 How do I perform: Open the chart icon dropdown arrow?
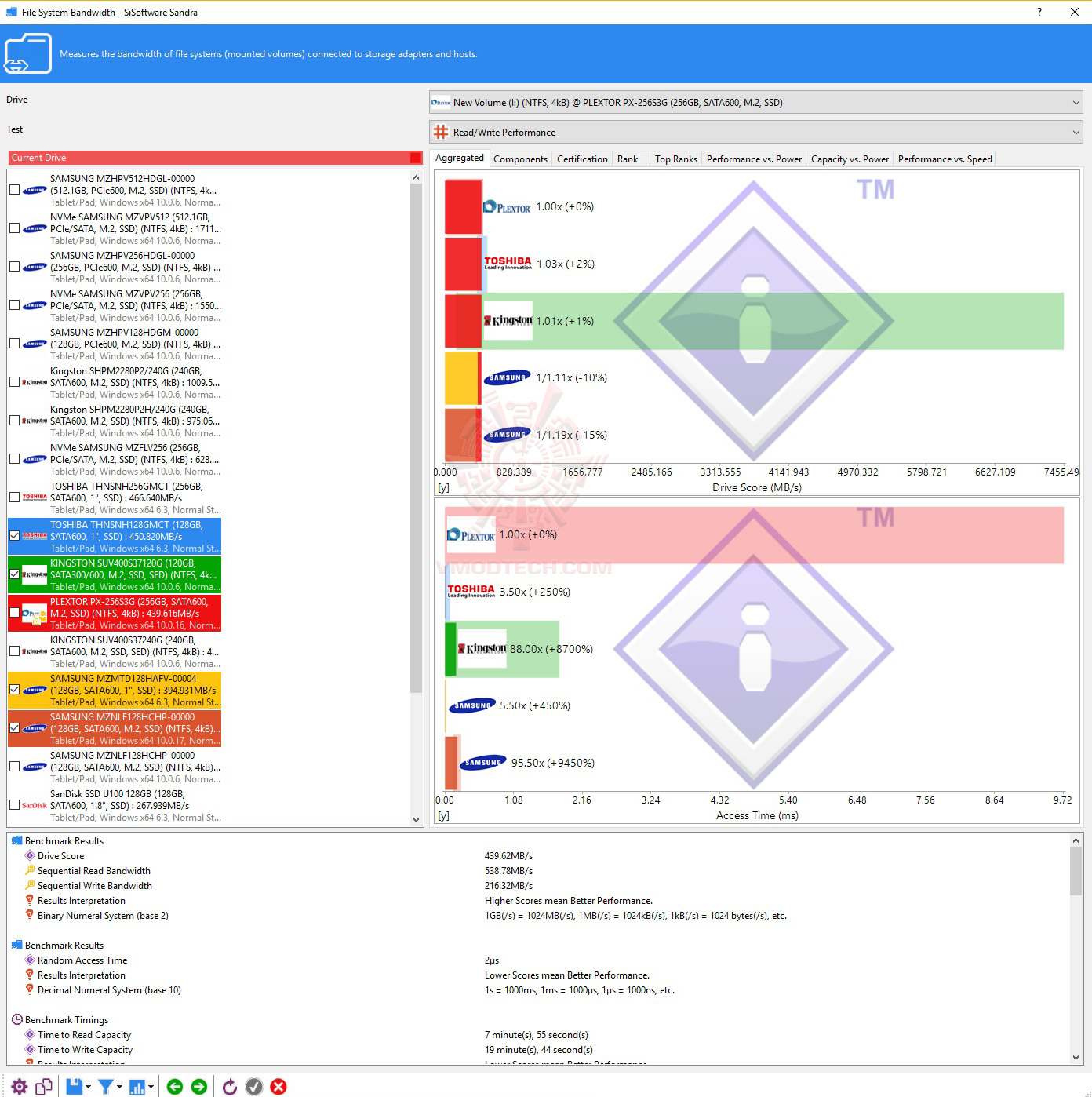[x=151, y=1087]
